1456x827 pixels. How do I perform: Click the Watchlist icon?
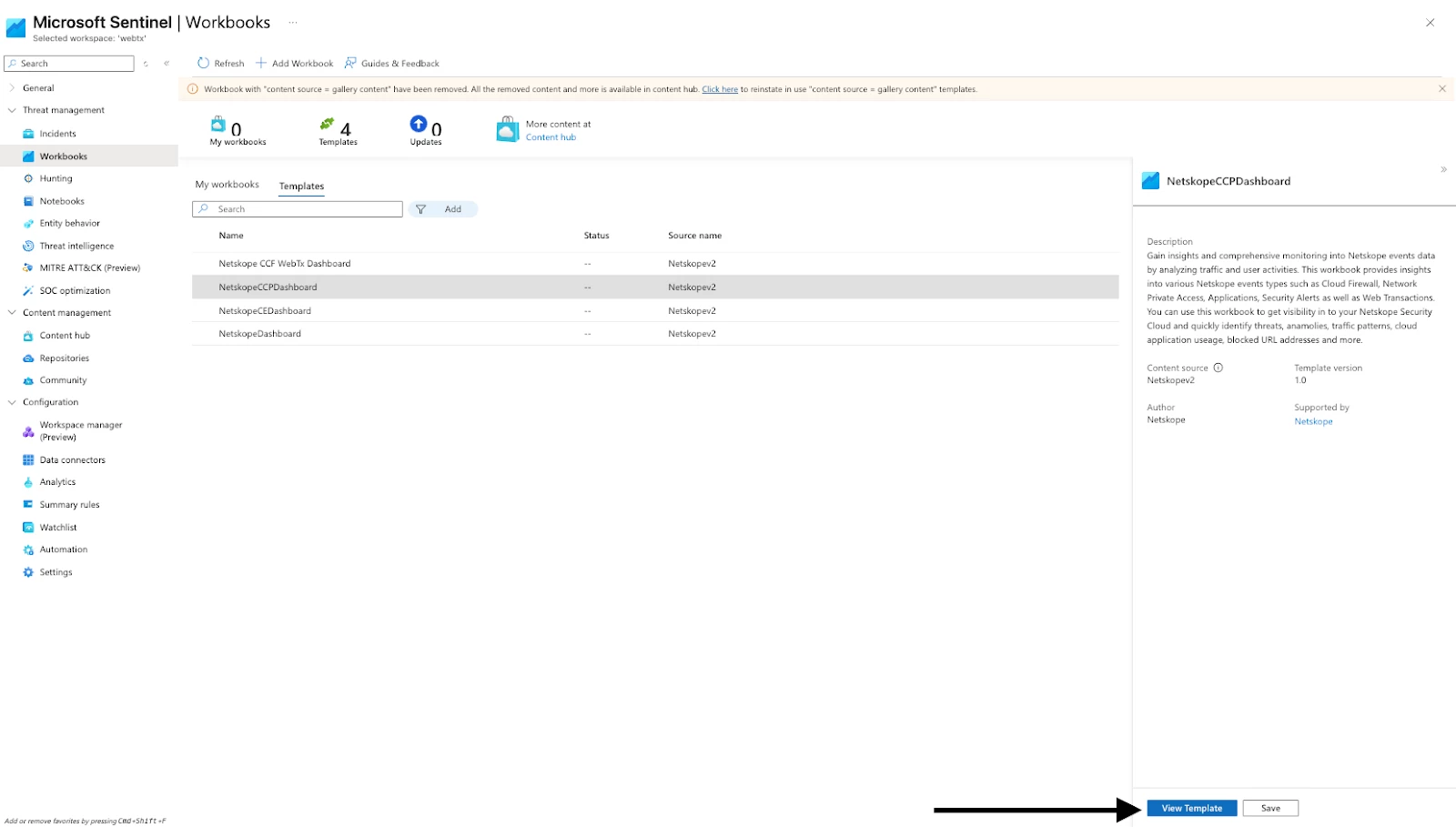pyautogui.click(x=28, y=528)
